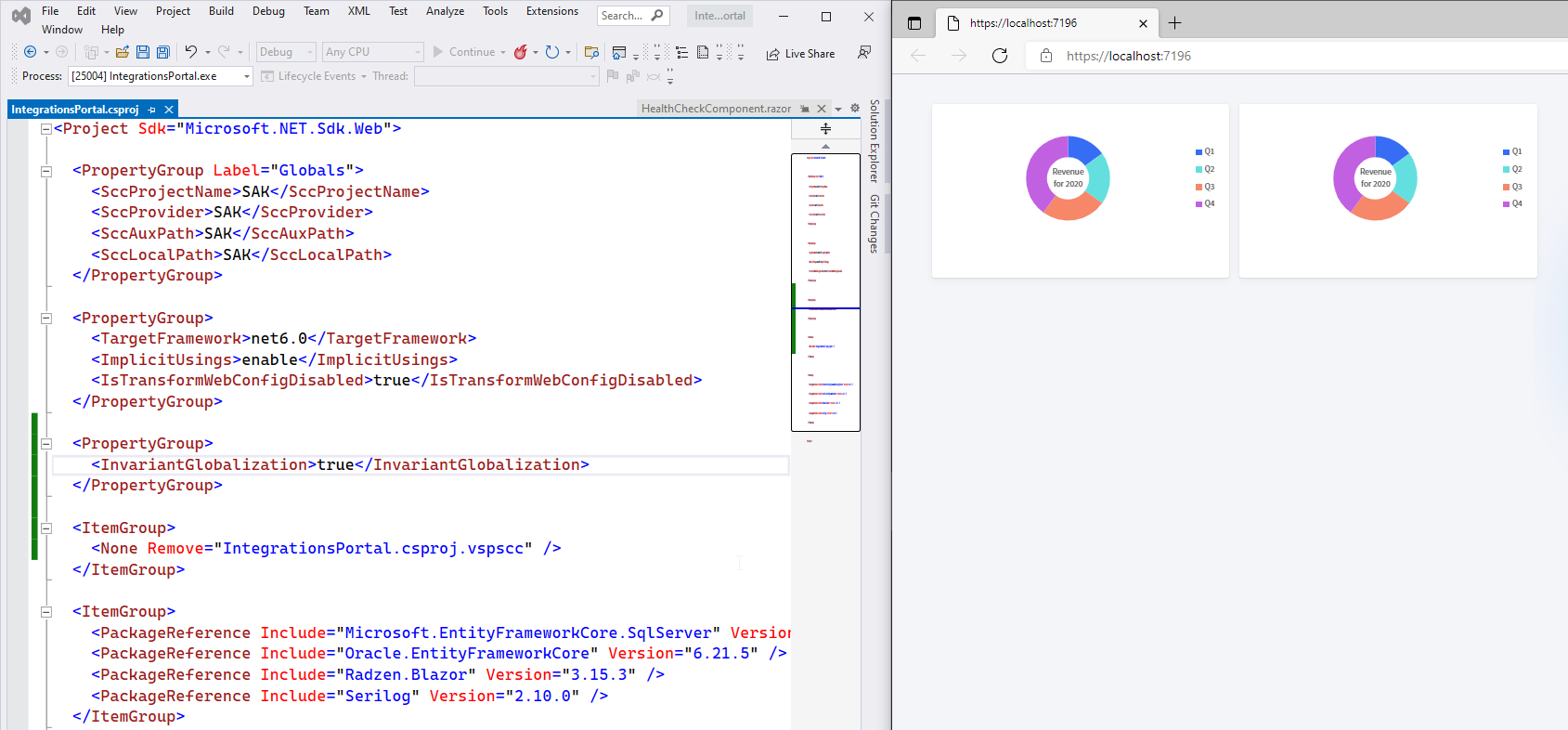Collapse the ItemGroup with PackageReference entries
Screen dimensions: 1568x730
point(45,612)
